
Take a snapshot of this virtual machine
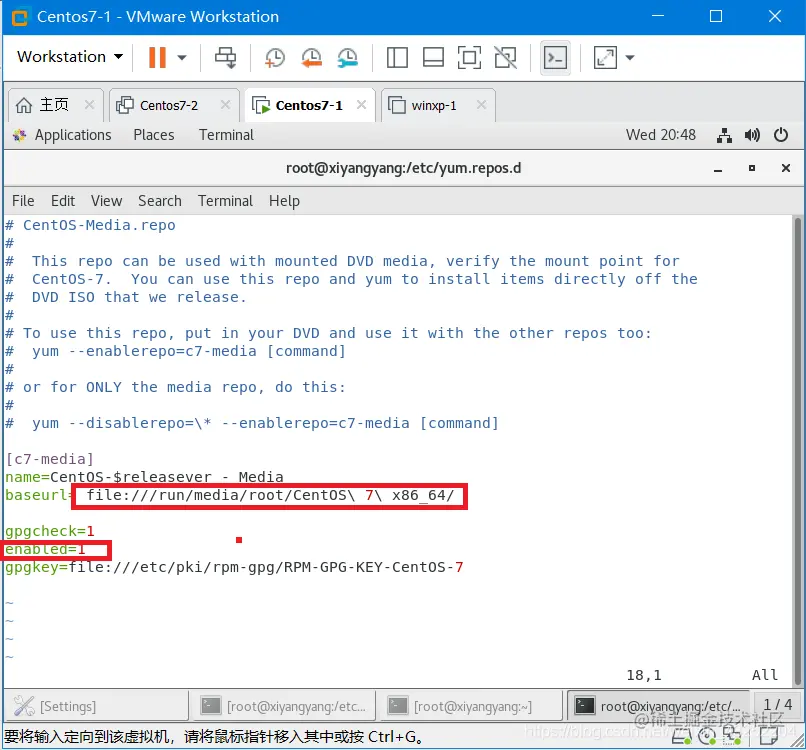(x=274, y=58)
